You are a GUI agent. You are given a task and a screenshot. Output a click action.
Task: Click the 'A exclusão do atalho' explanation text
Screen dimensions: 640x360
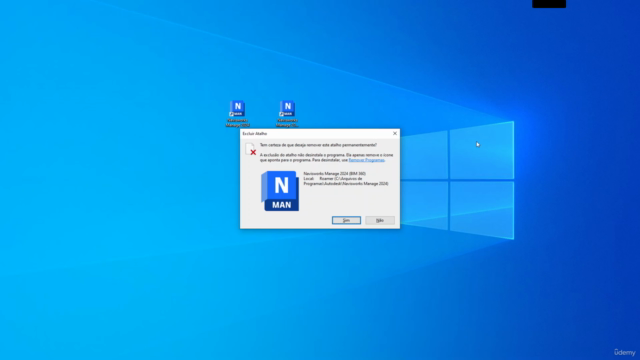327,158
